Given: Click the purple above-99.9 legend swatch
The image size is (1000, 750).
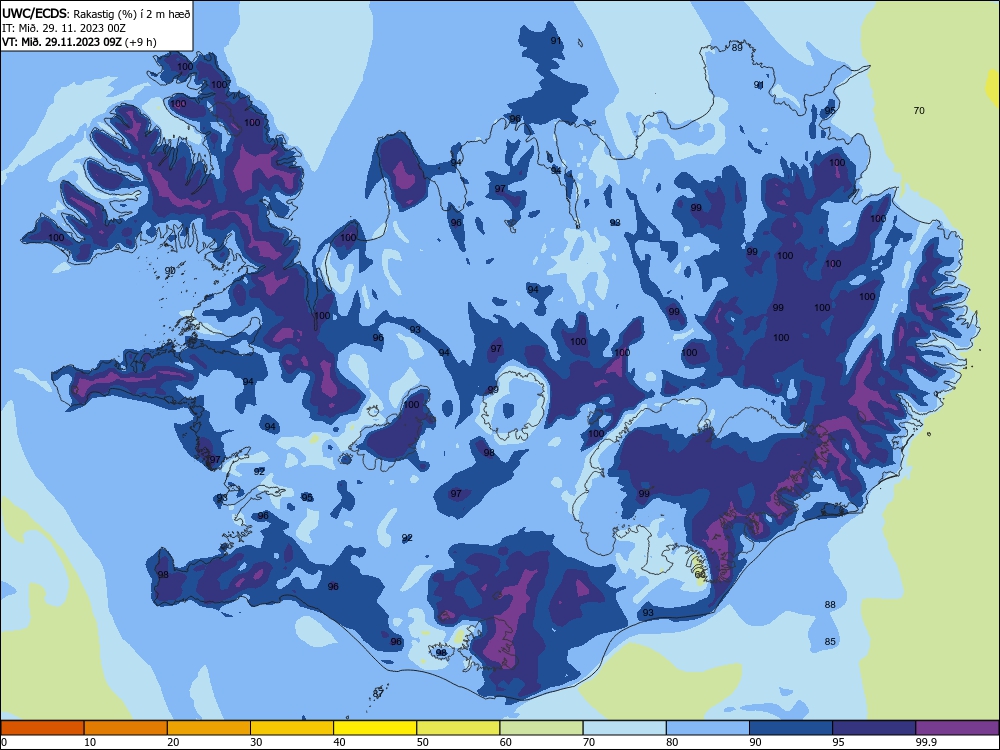Looking at the screenshot, I should [x=957, y=728].
